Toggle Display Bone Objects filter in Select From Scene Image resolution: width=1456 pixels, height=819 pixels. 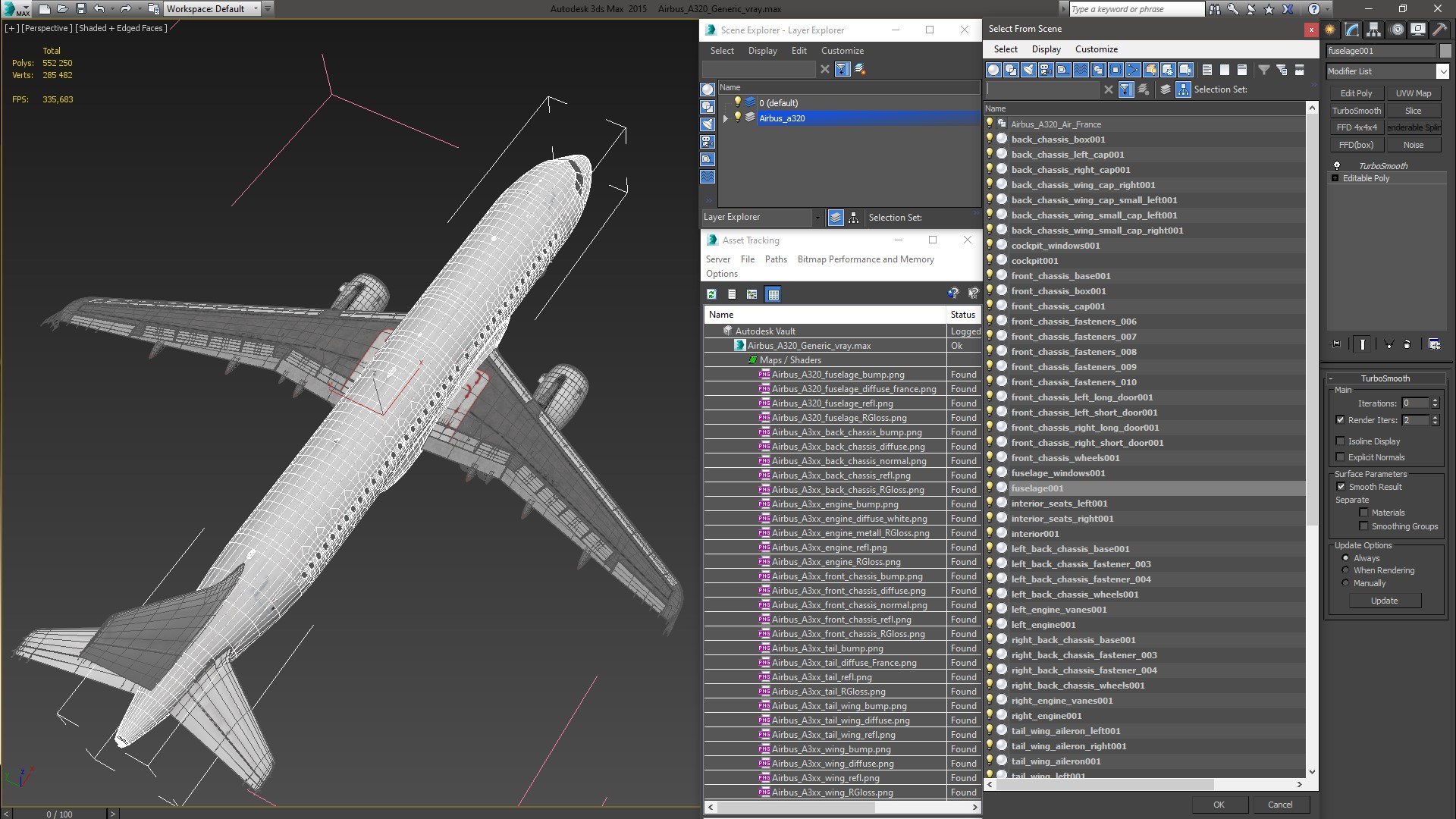(x=1133, y=70)
